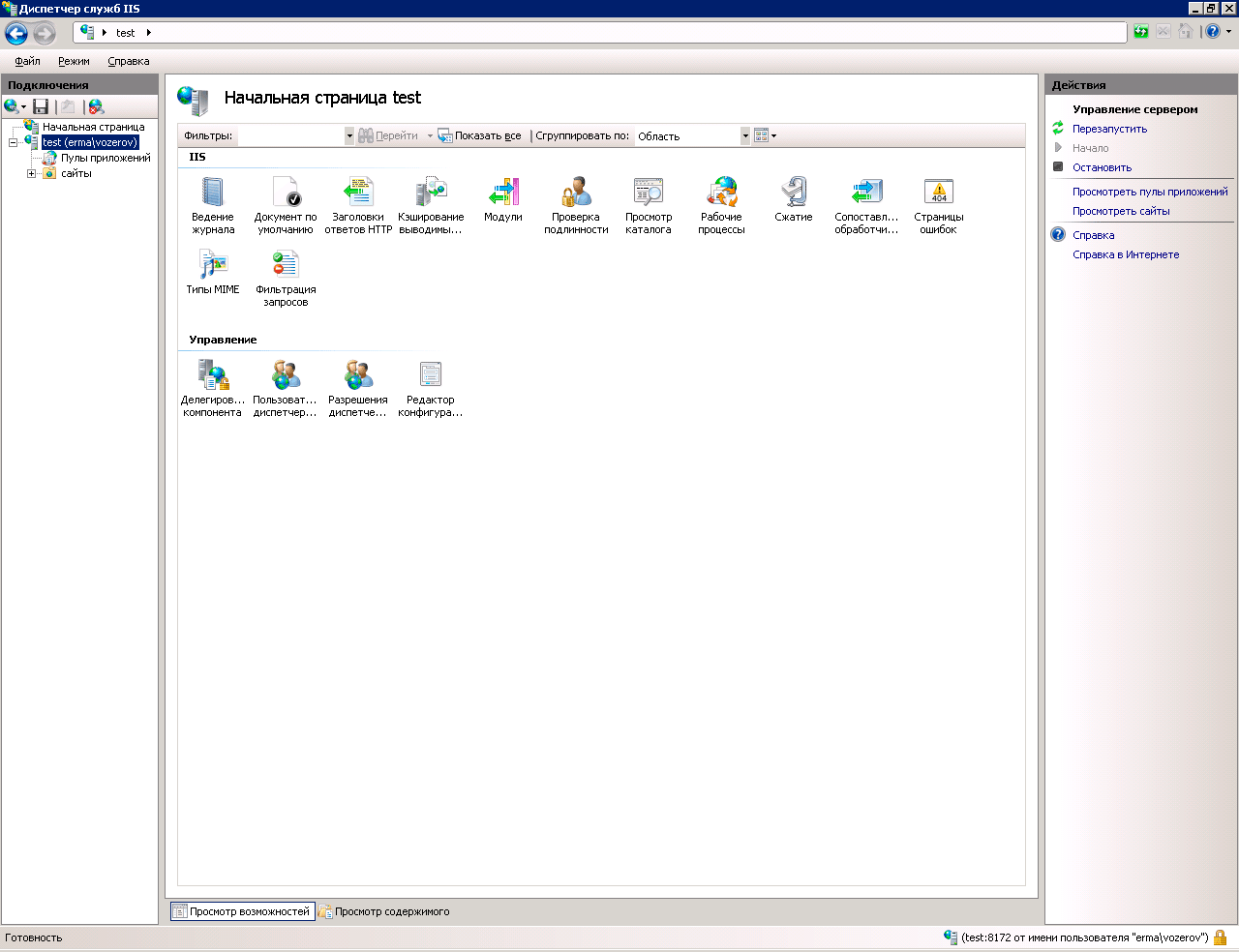Click the Показать все button
The width and height of the screenshot is (1239, 952).
click(x=480, y=136)
